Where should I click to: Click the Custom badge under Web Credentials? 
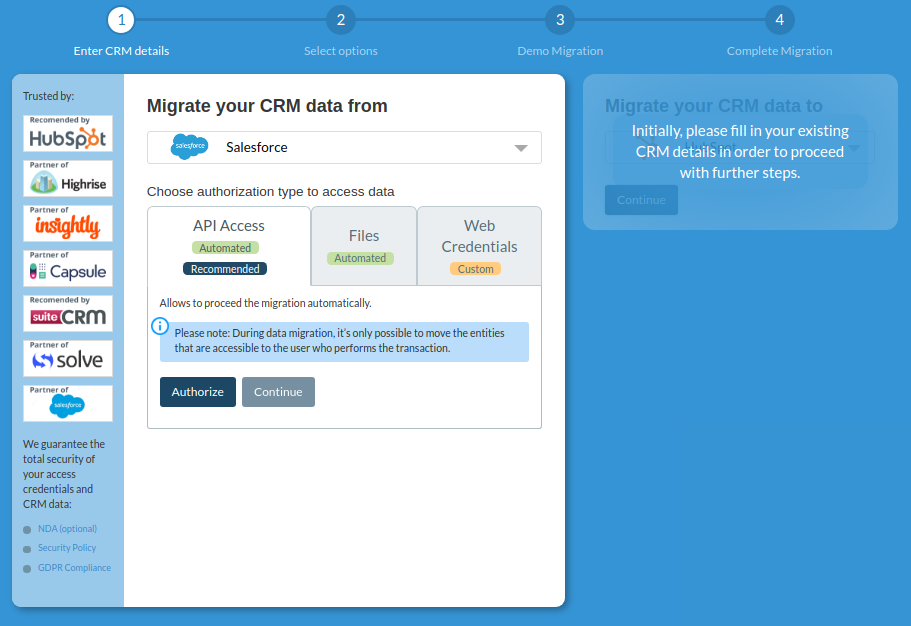475,269
